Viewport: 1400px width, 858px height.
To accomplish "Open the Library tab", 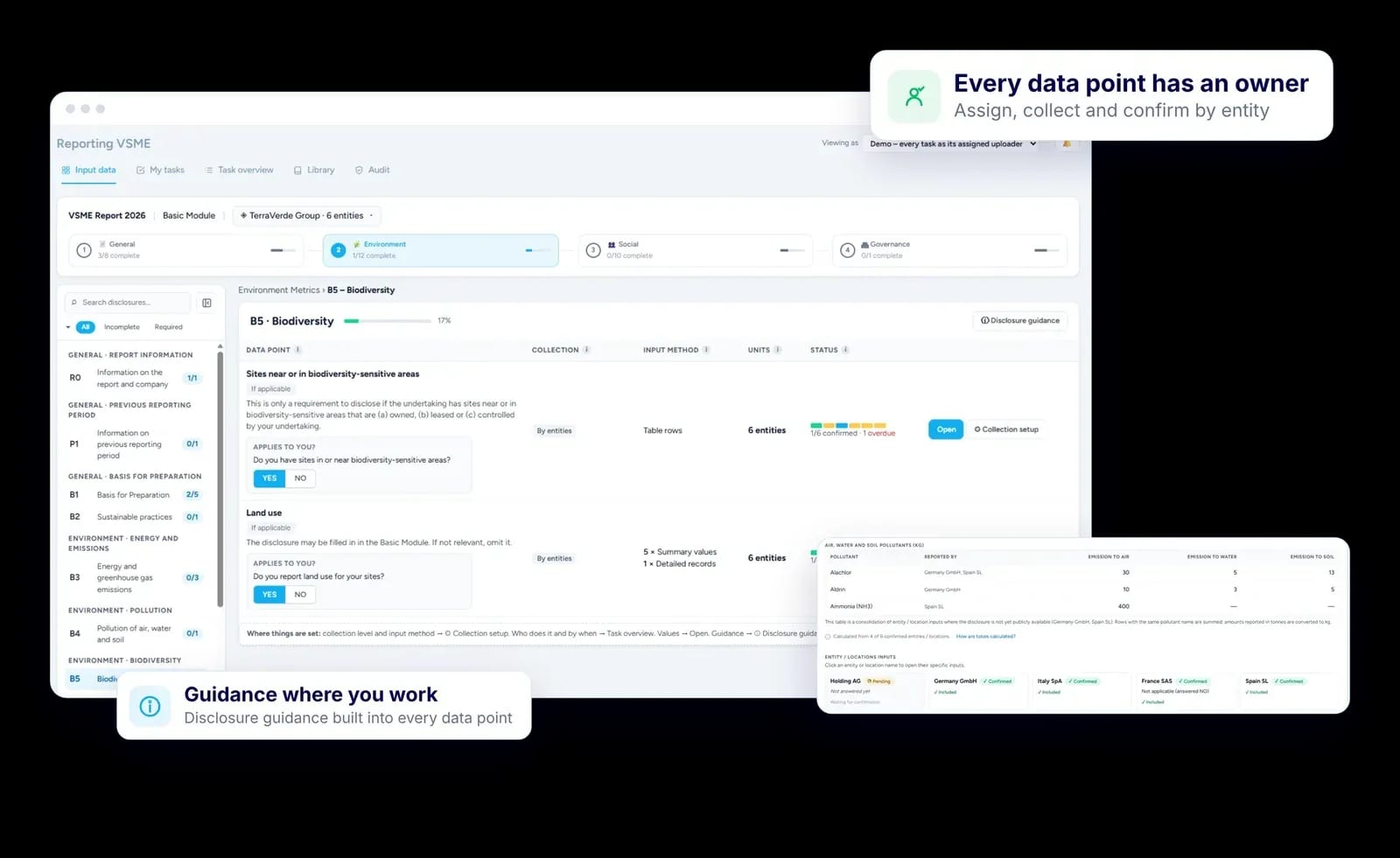I will coord(314,170).
